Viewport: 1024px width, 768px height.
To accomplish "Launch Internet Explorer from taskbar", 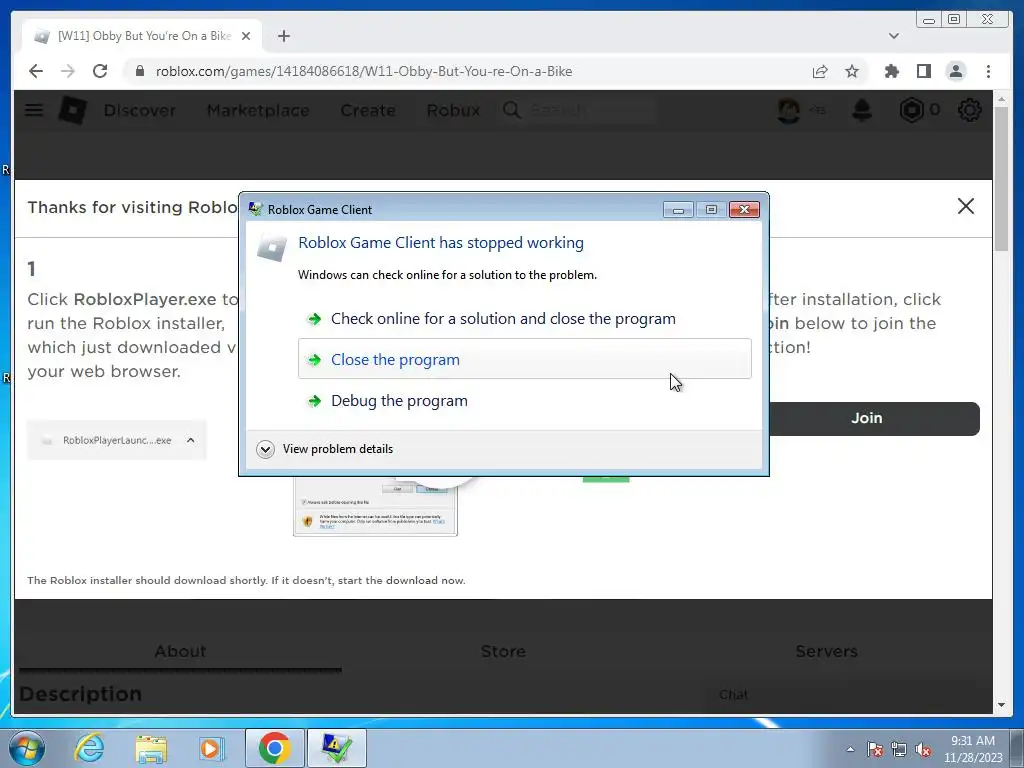I will pos(89,748).
